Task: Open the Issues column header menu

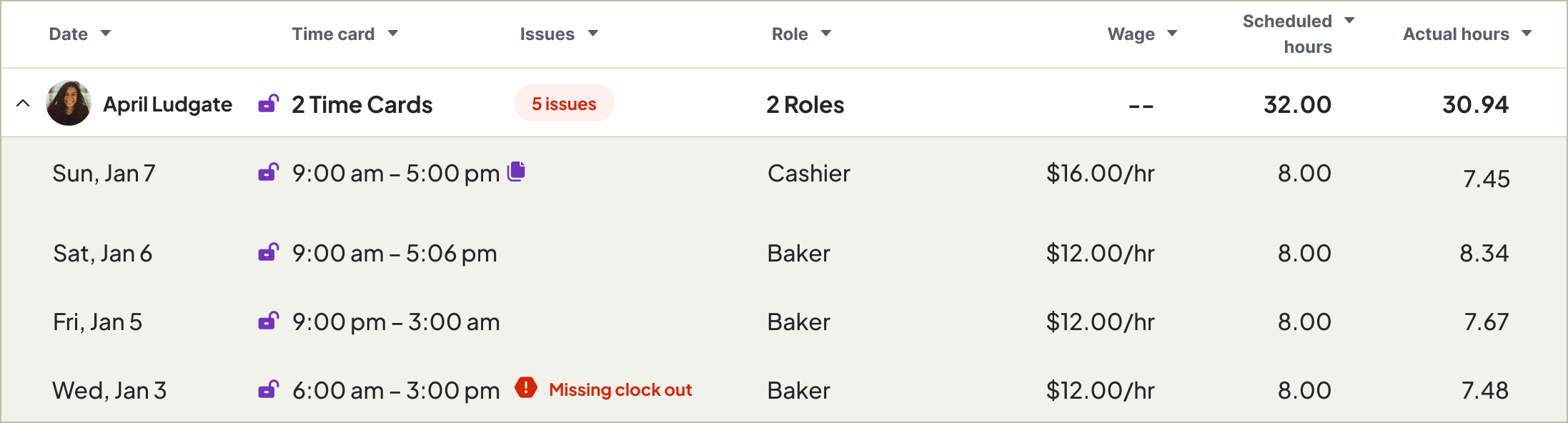Action: pyautogui.click(x=593, y=33)
